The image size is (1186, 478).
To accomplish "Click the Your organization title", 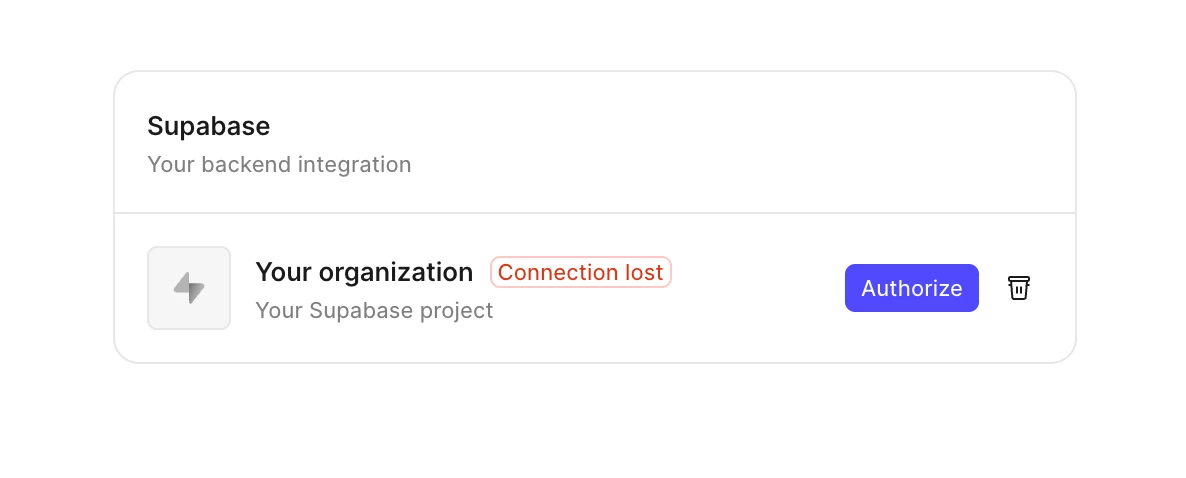I will pyautogui.click(x=364, y=272).
